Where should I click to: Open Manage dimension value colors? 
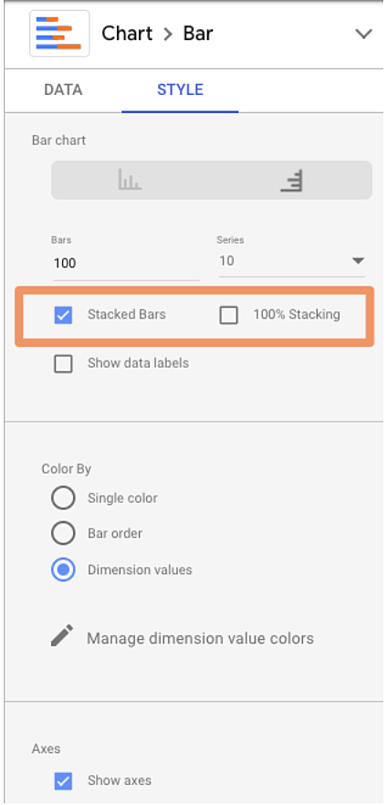click(x=200, y=639)
